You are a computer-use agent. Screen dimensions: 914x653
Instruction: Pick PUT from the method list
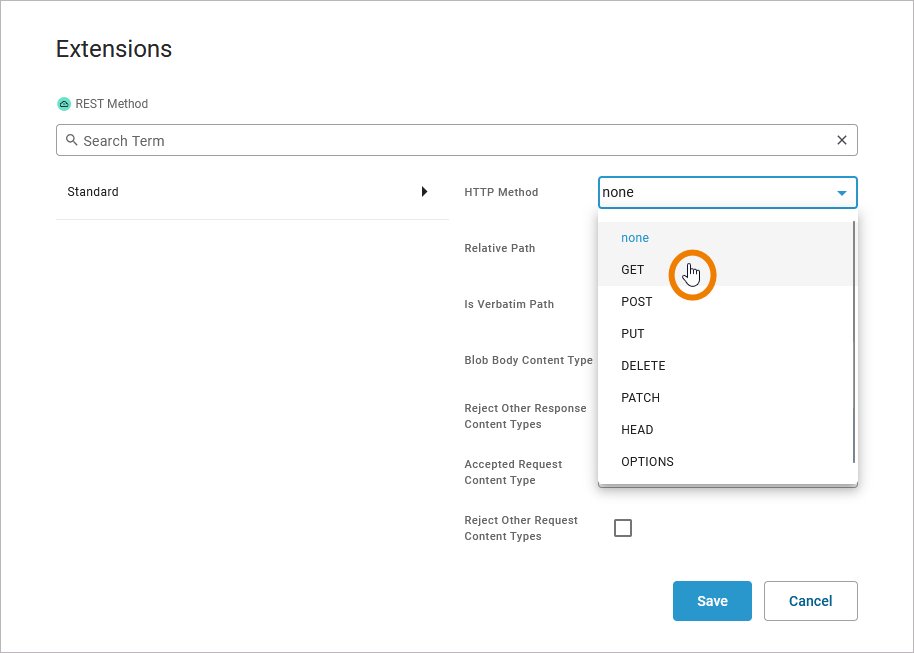pos(633,334)
